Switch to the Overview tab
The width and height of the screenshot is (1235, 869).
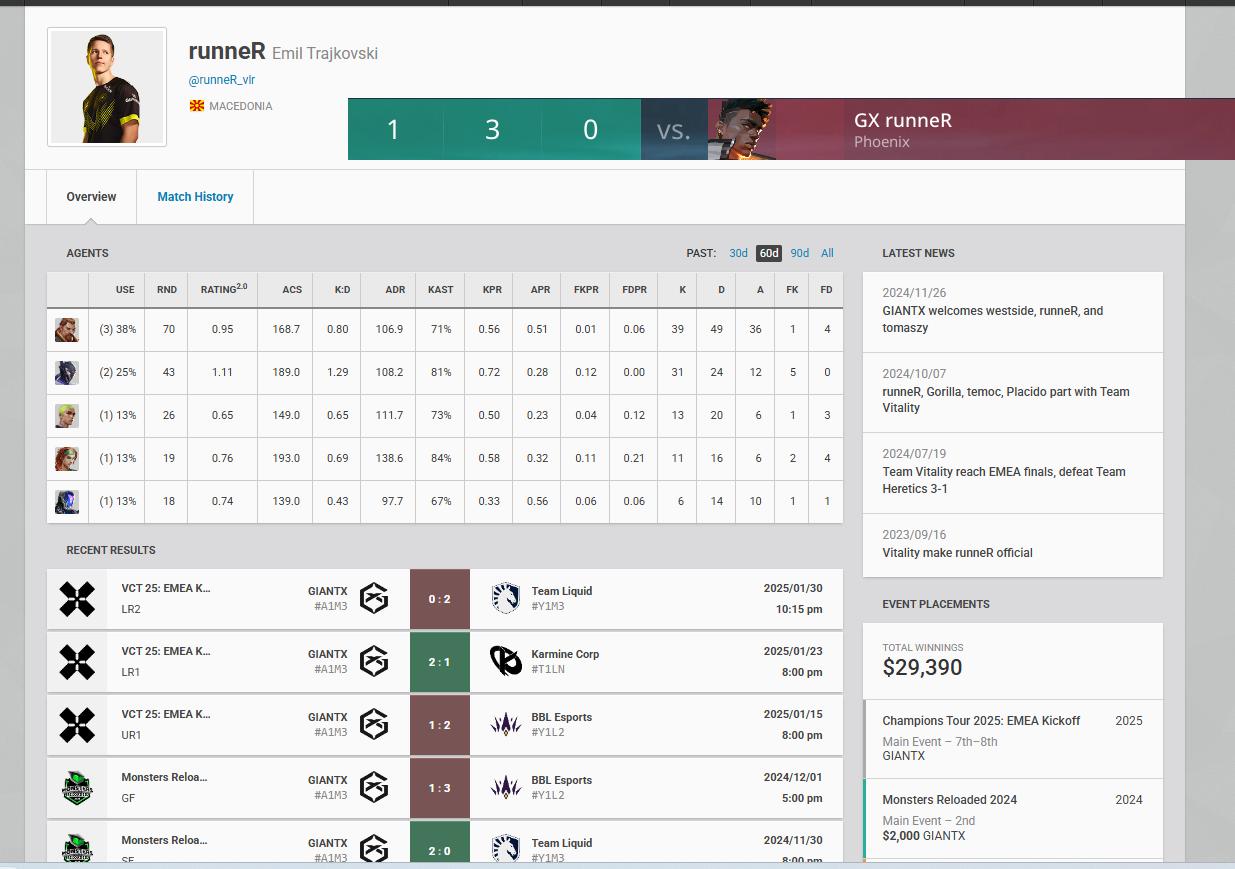91,197
